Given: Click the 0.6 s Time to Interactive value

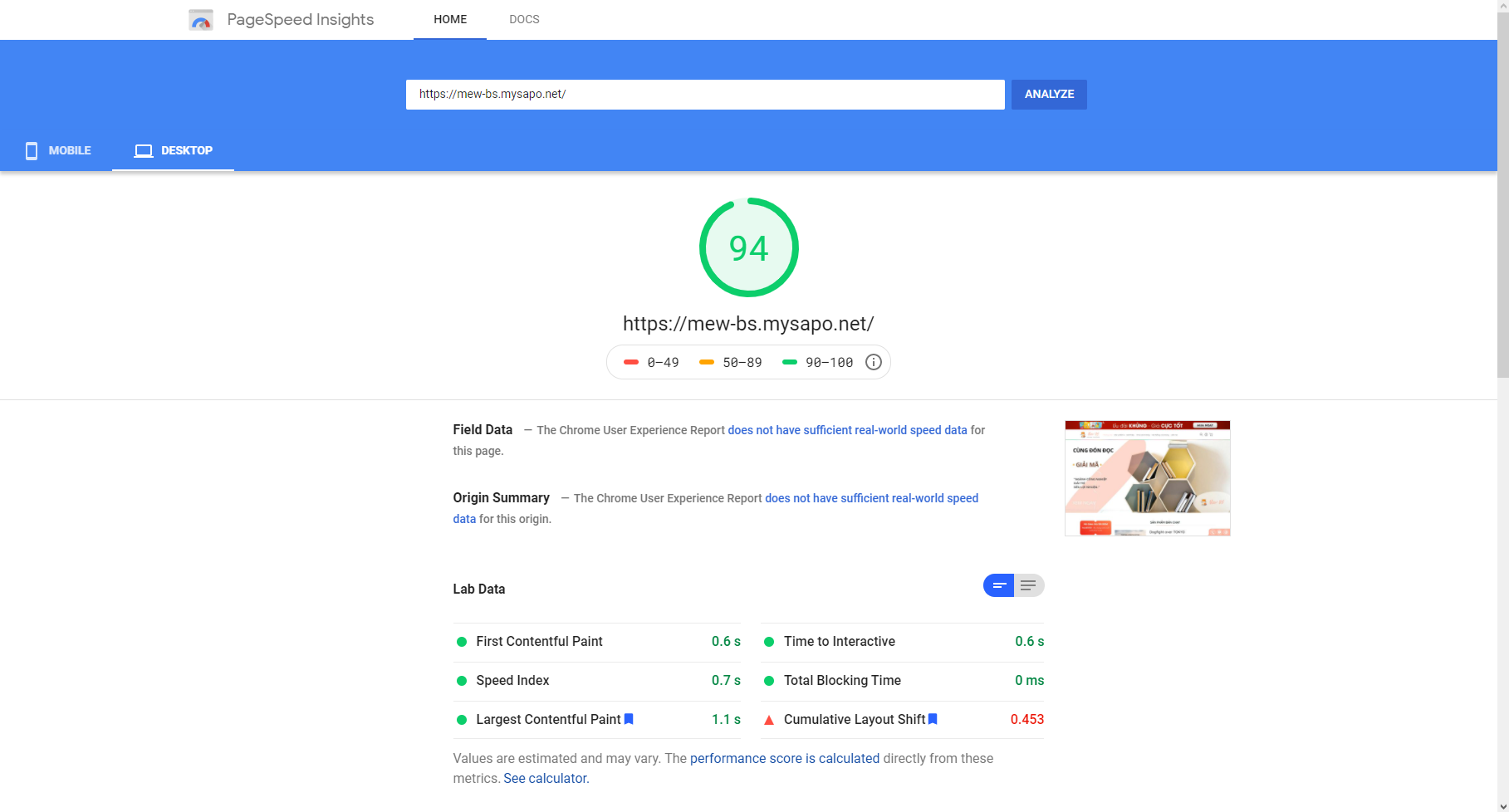Looking at the screenshot, I should [1030, 642].
